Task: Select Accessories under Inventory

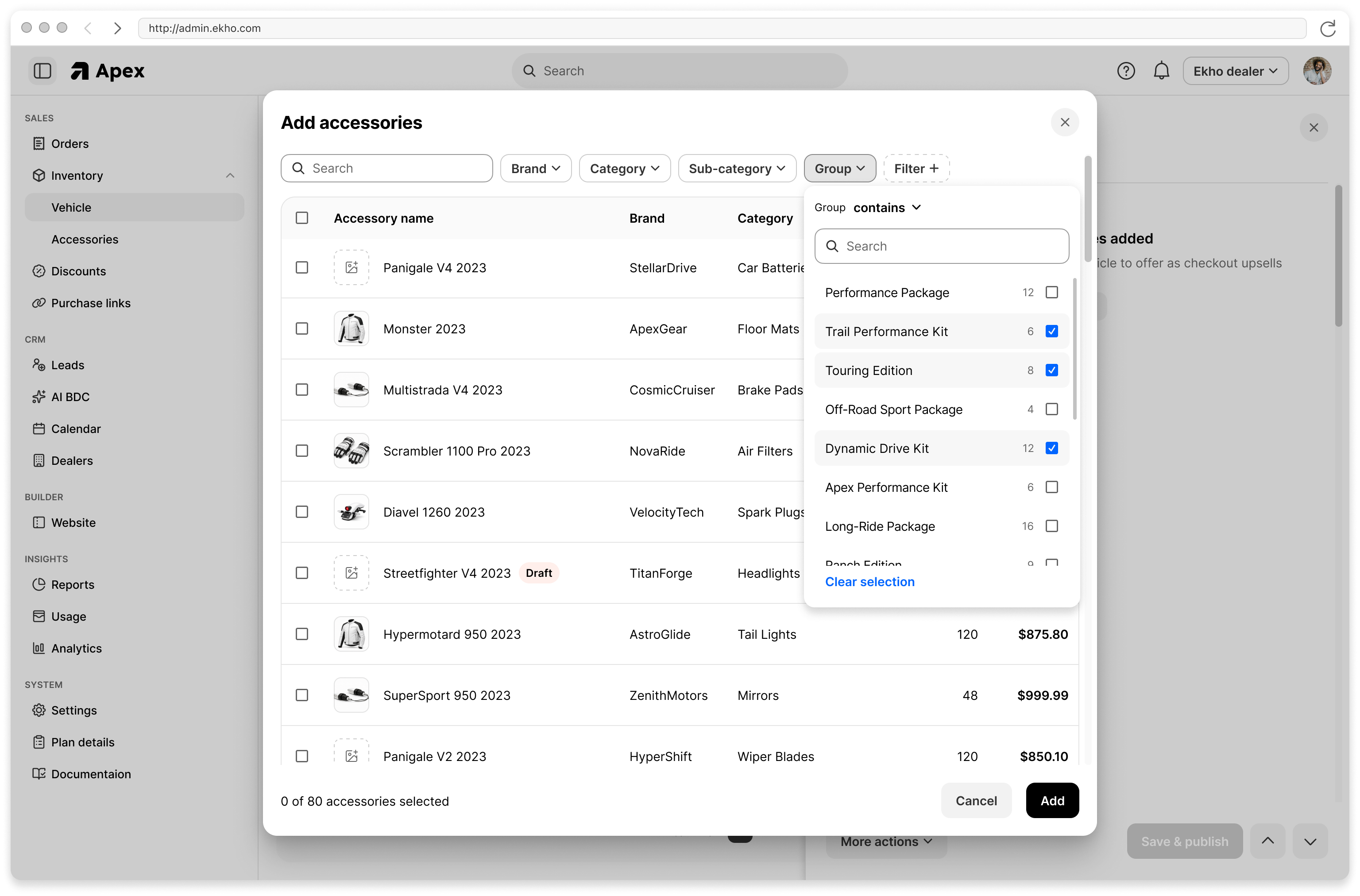Action: pyautogui.click(x=85, y=239)
